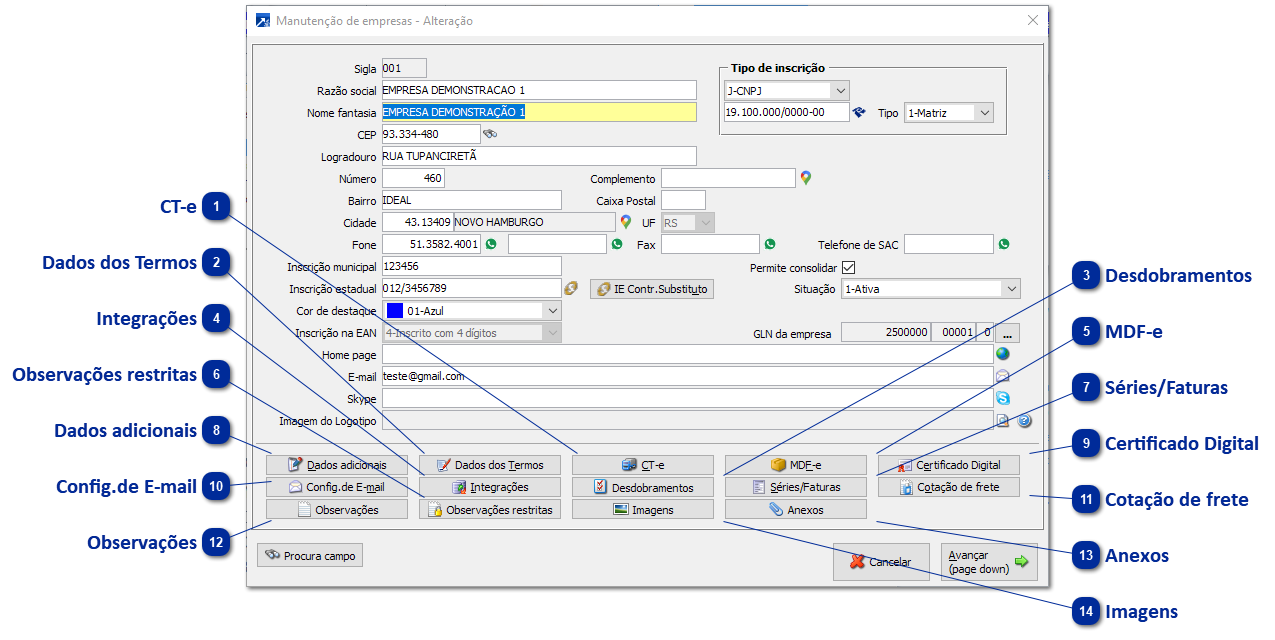Screen dimensions: 1275x640
Task: Open the Dados adicionais section
Action: pos(337,465)
